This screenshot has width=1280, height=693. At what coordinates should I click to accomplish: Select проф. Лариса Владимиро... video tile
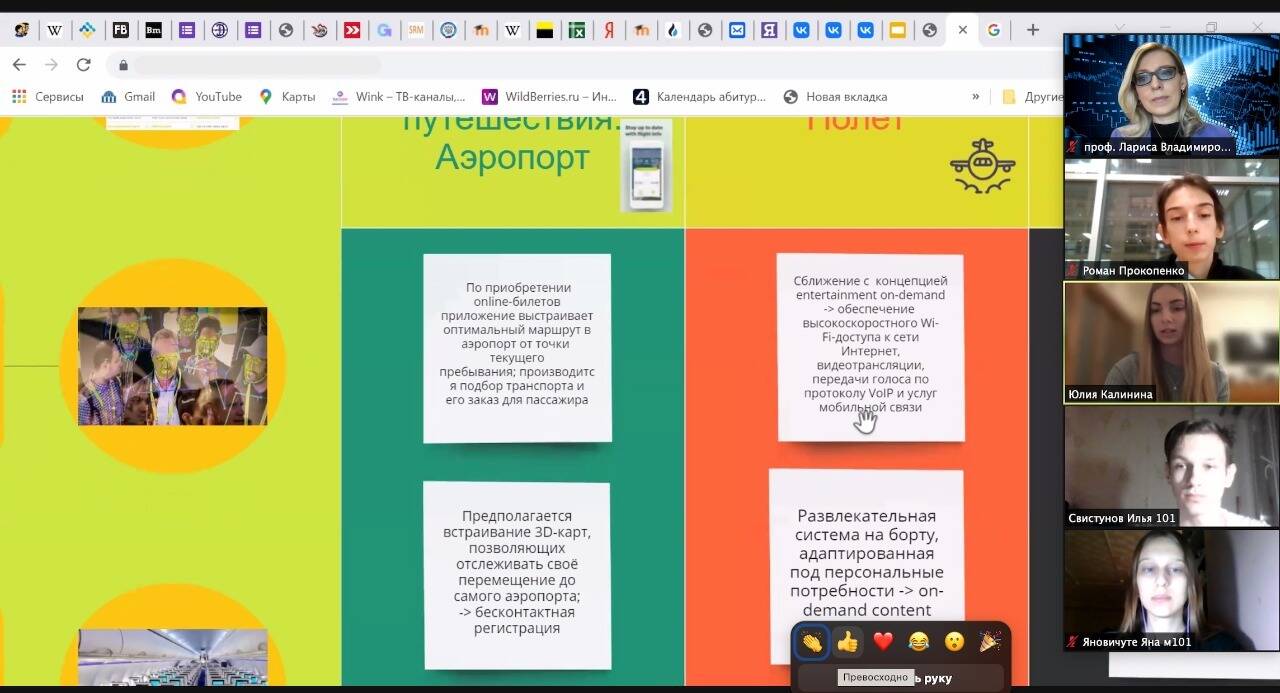click(x=1171, y=94)
